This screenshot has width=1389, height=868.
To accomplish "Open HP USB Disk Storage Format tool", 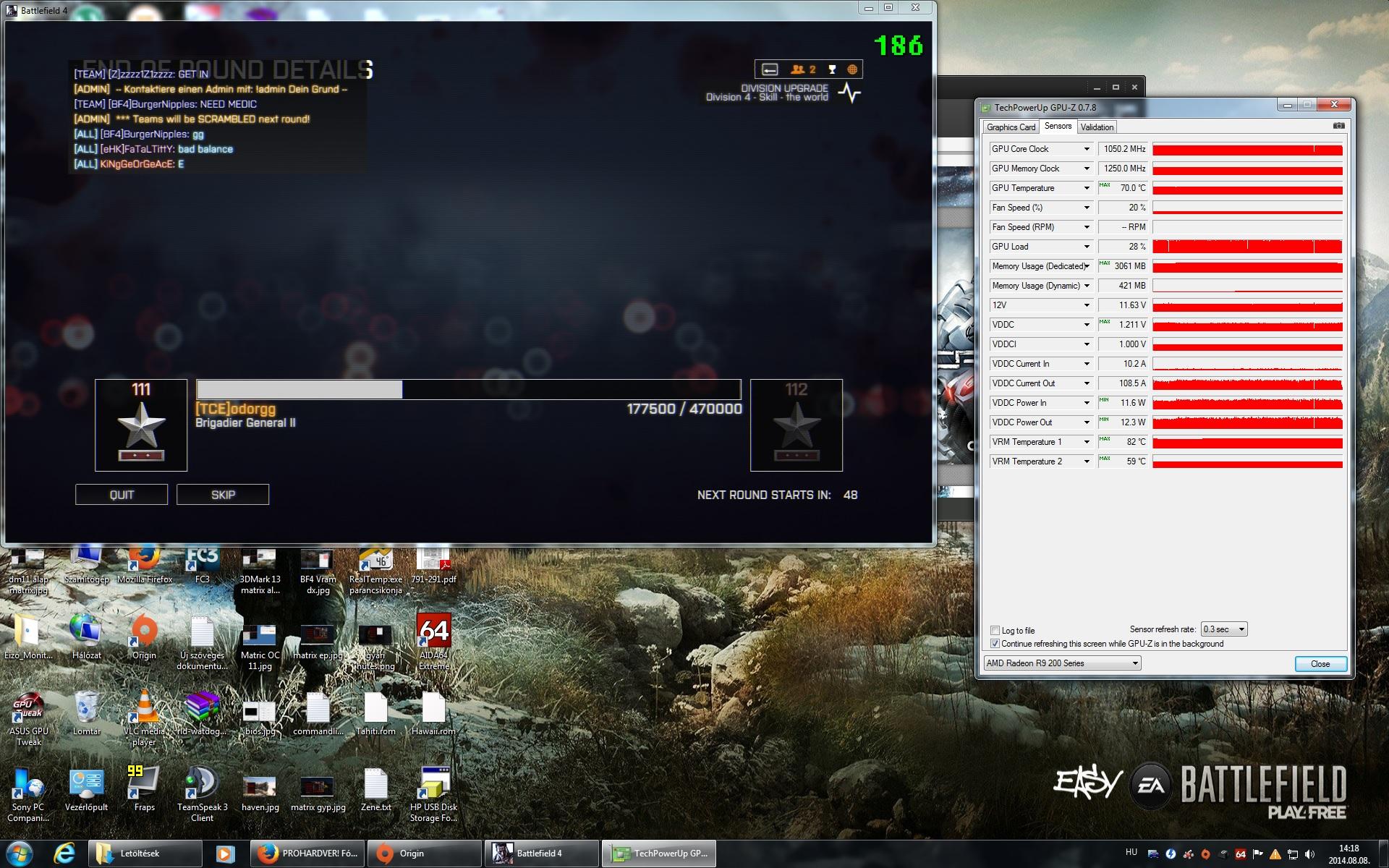I will pyautogui.click(x=433, y=795).
